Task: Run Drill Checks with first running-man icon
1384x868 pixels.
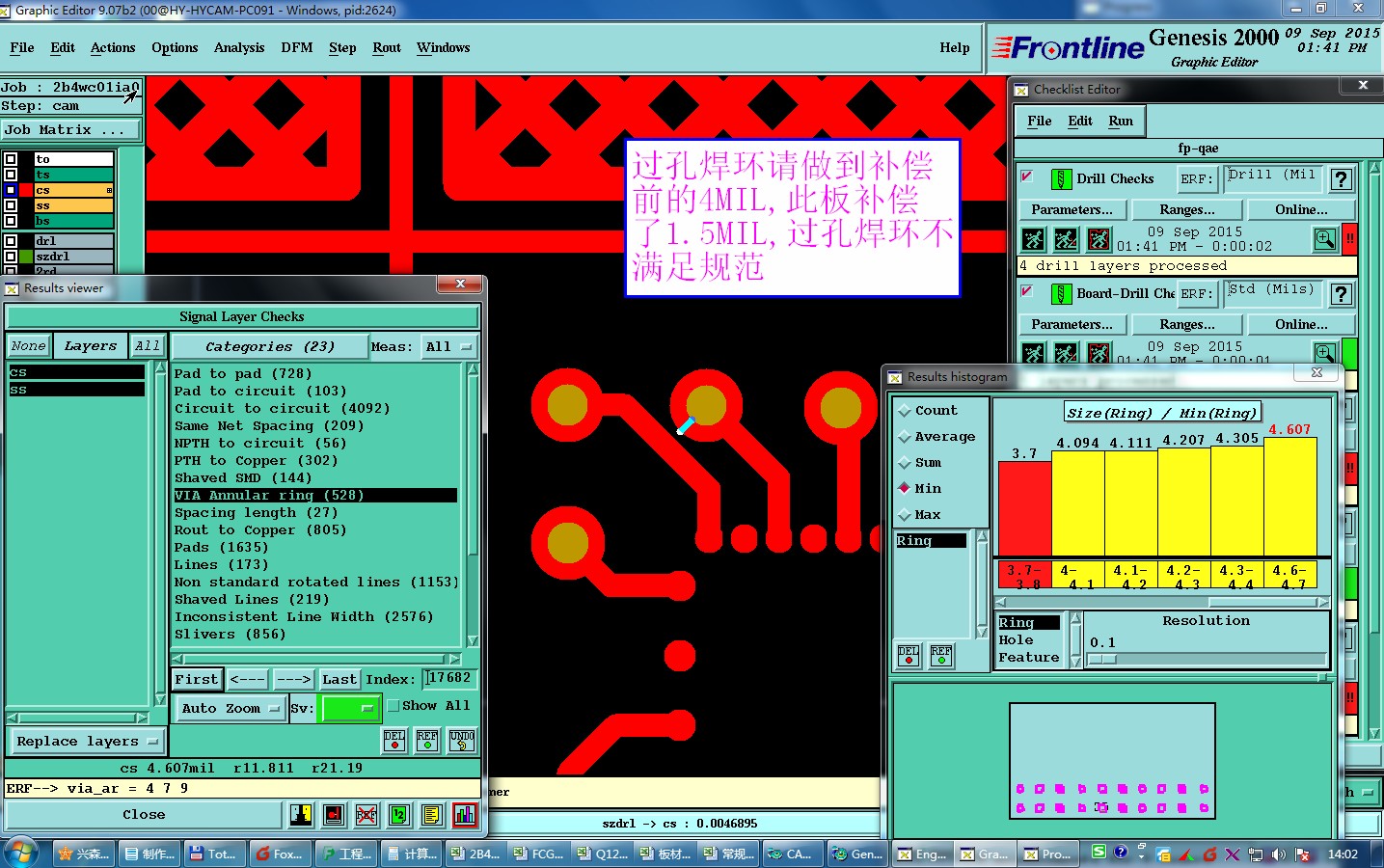Action: point(1033,239)
